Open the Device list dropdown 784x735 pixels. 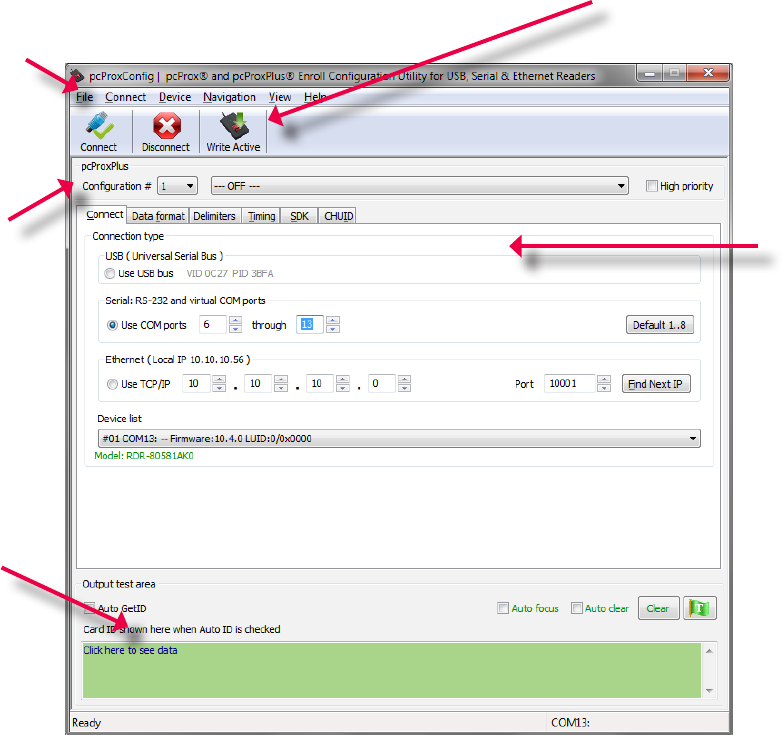[399, 438]
